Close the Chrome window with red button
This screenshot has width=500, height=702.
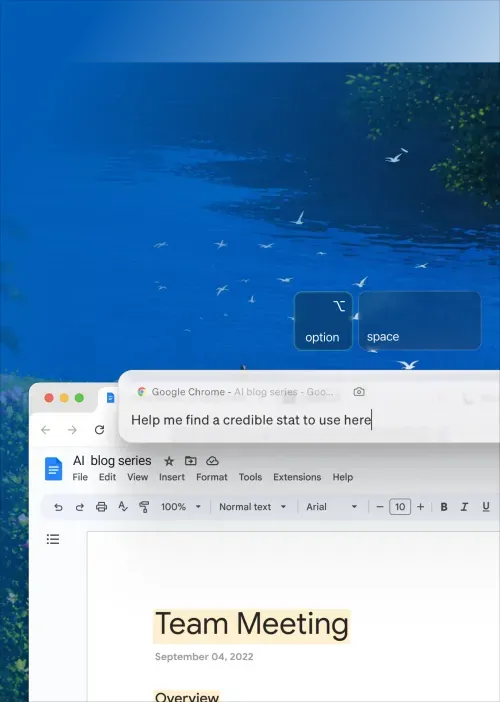tap(49, 398)
